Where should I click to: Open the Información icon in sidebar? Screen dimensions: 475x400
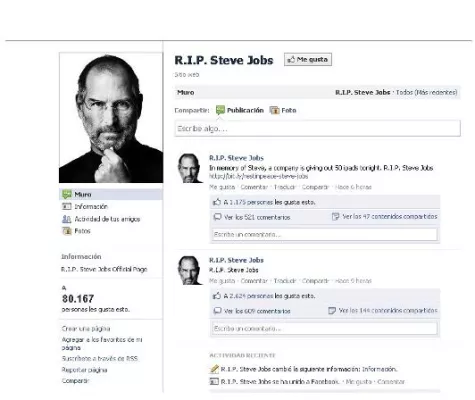click(67, 206)
